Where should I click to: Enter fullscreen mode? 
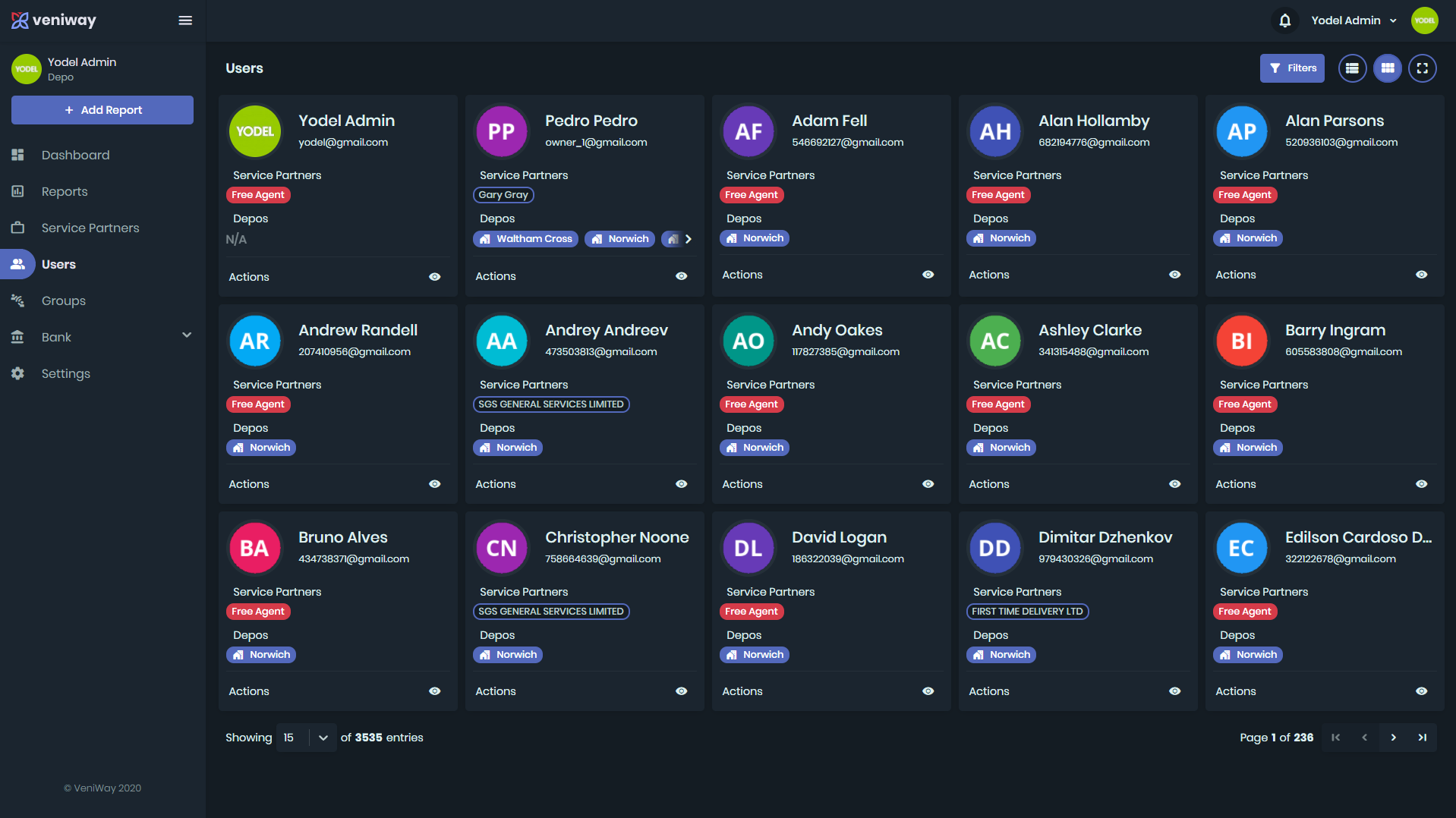click(1422, 68)
